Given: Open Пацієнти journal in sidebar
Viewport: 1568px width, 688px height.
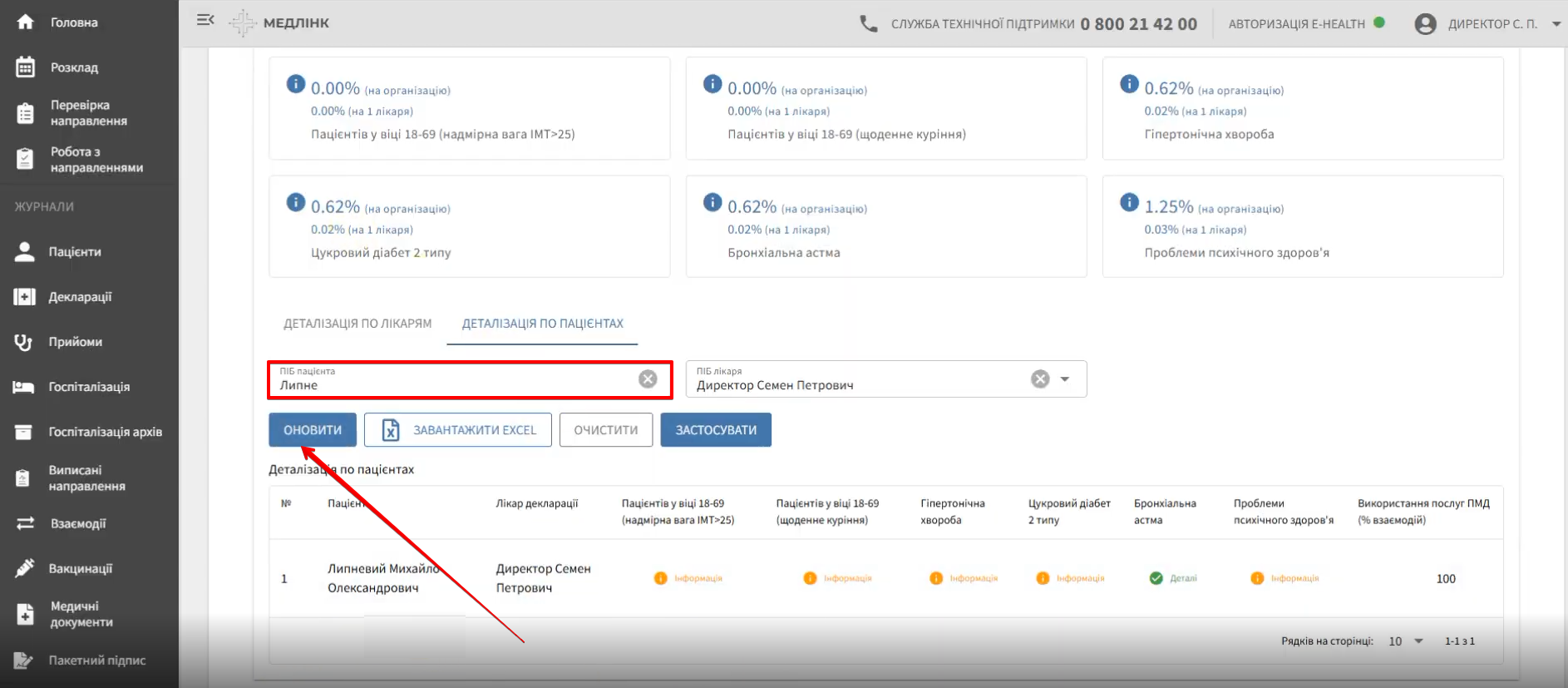Looking at the screenshot, I should [75, 252].
